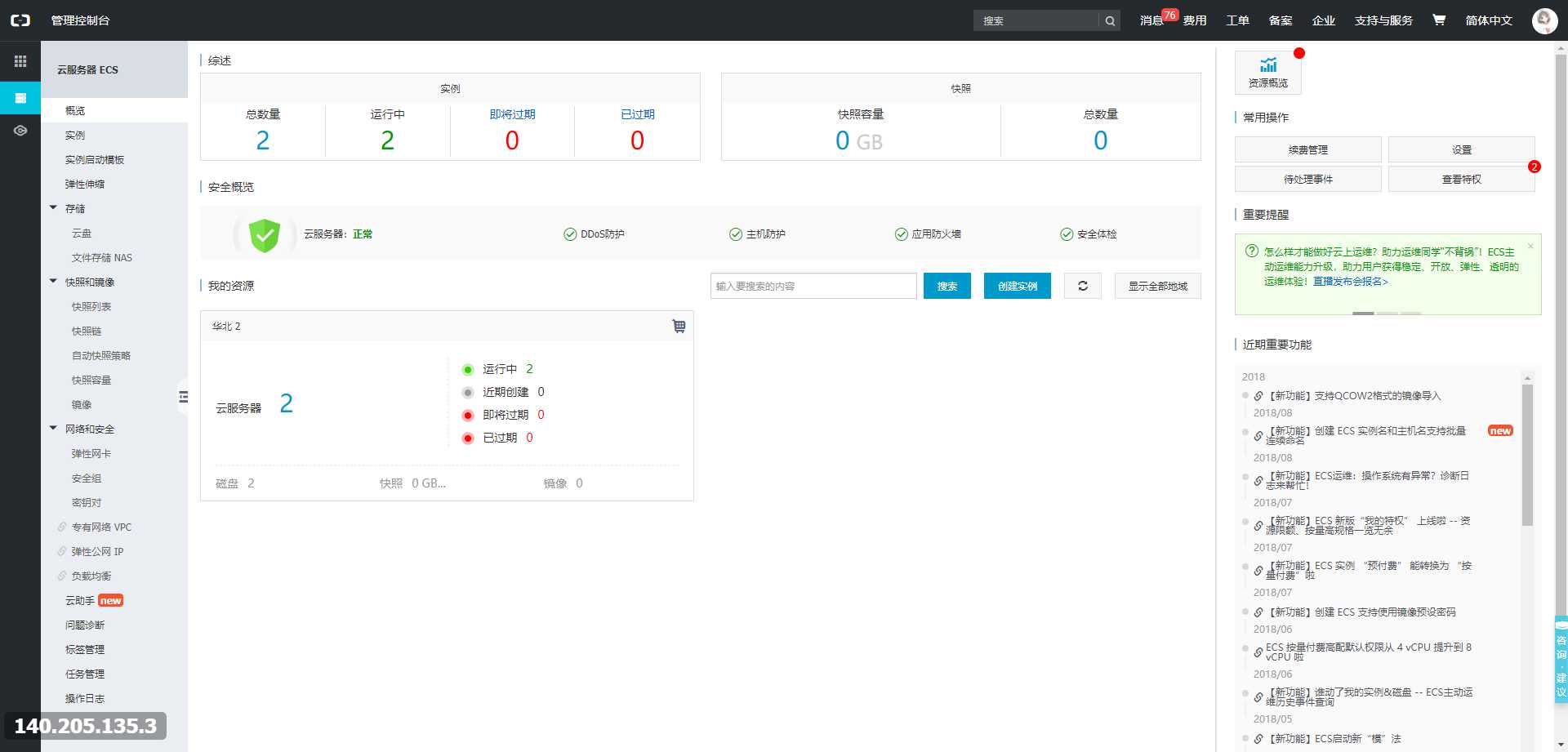
Task: Click the search magnifier icon in top bar
Action: point(1110,20)
